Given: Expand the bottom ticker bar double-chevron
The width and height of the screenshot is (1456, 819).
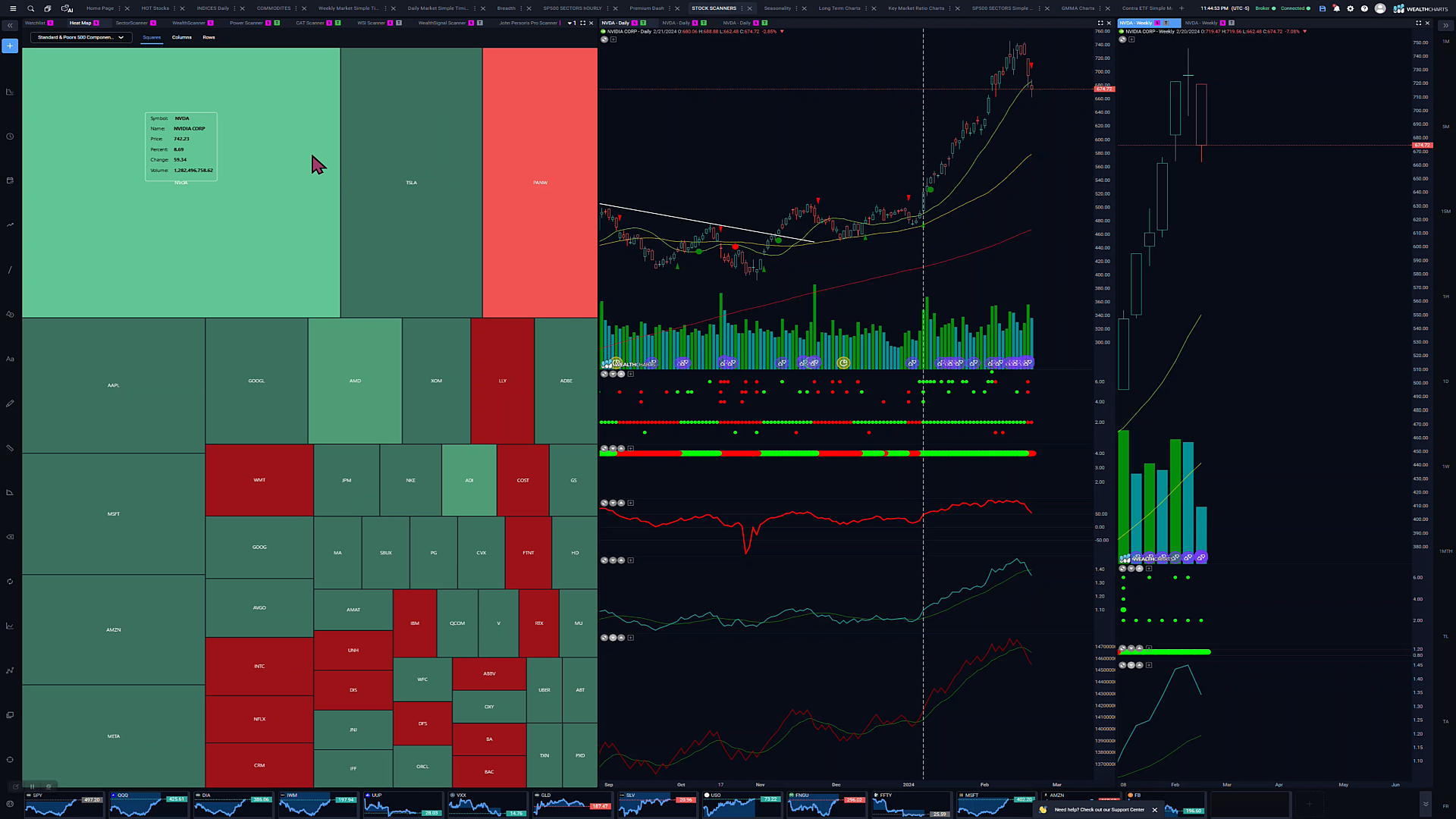Looking at the screenshot, I should (x=1426, y=804).
